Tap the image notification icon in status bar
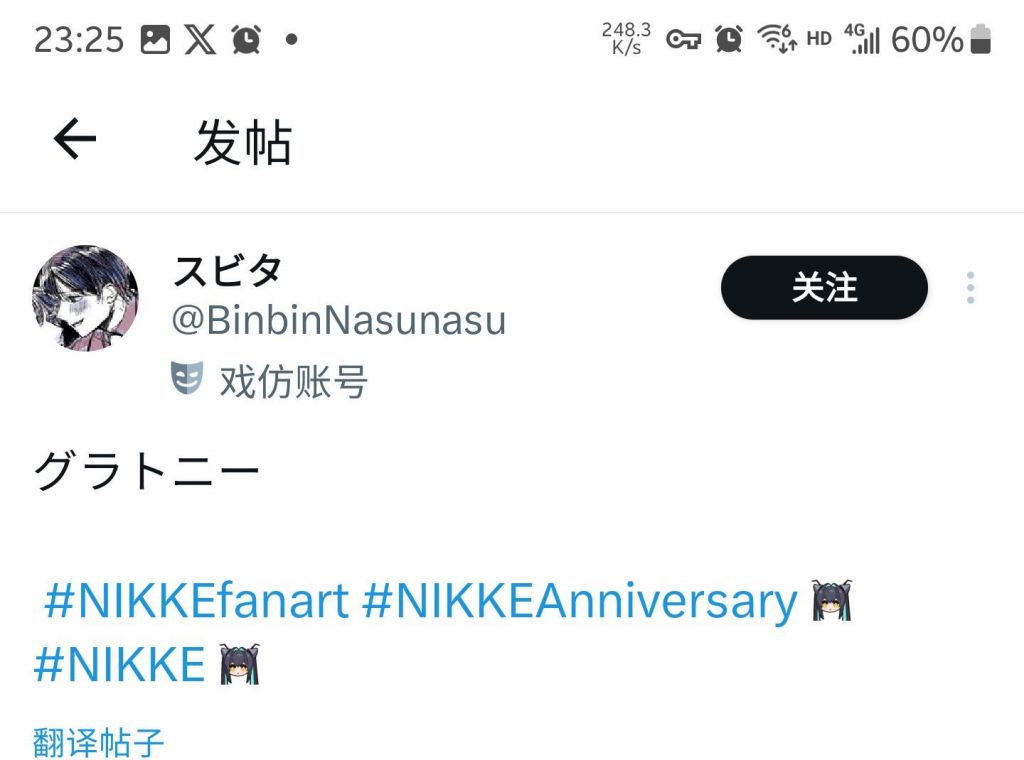This screenshot has height=760, width=1024. [x=155, y=40]
